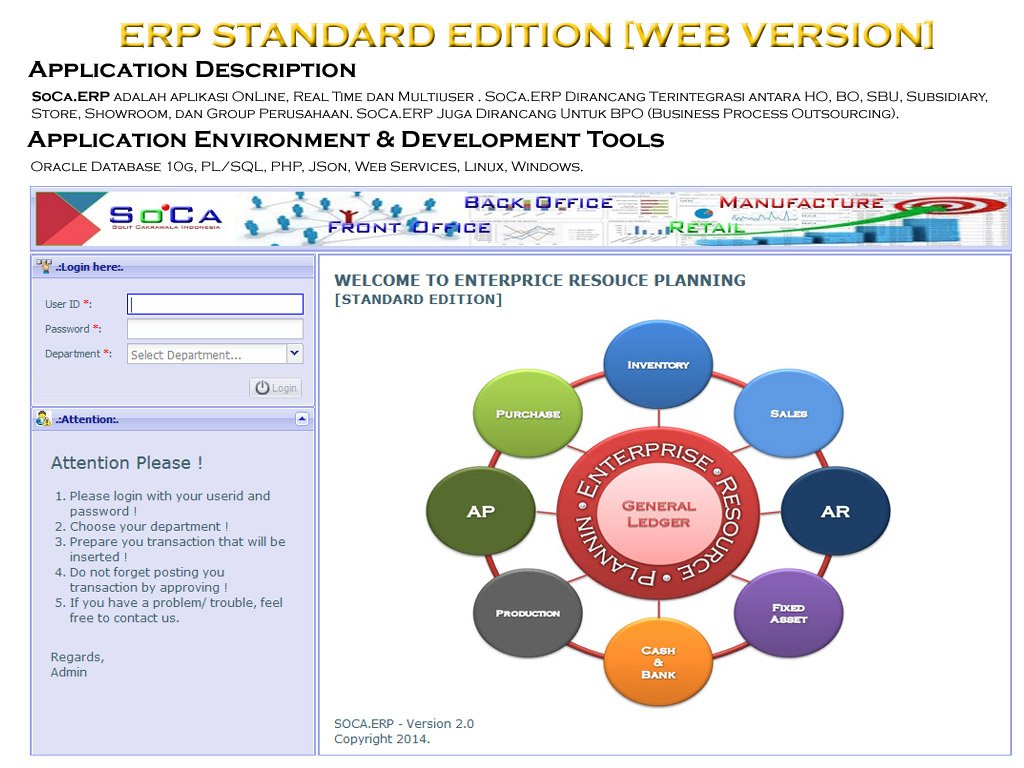The width and height of the screenshot is (1024, 768).
Task: Open the Production module circle
Action: pos(528,613)
